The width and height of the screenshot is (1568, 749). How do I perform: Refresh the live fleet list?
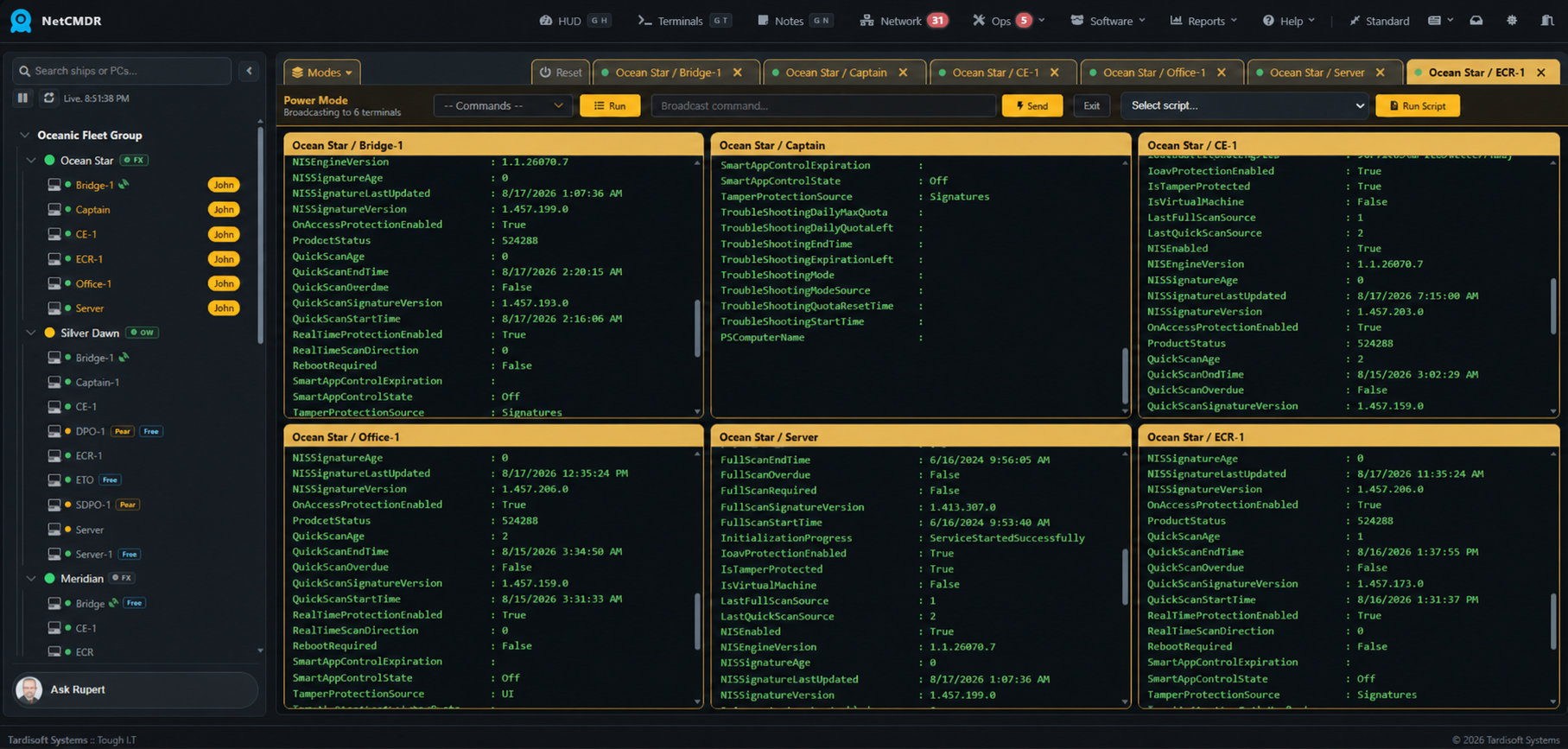click(49, 98)
